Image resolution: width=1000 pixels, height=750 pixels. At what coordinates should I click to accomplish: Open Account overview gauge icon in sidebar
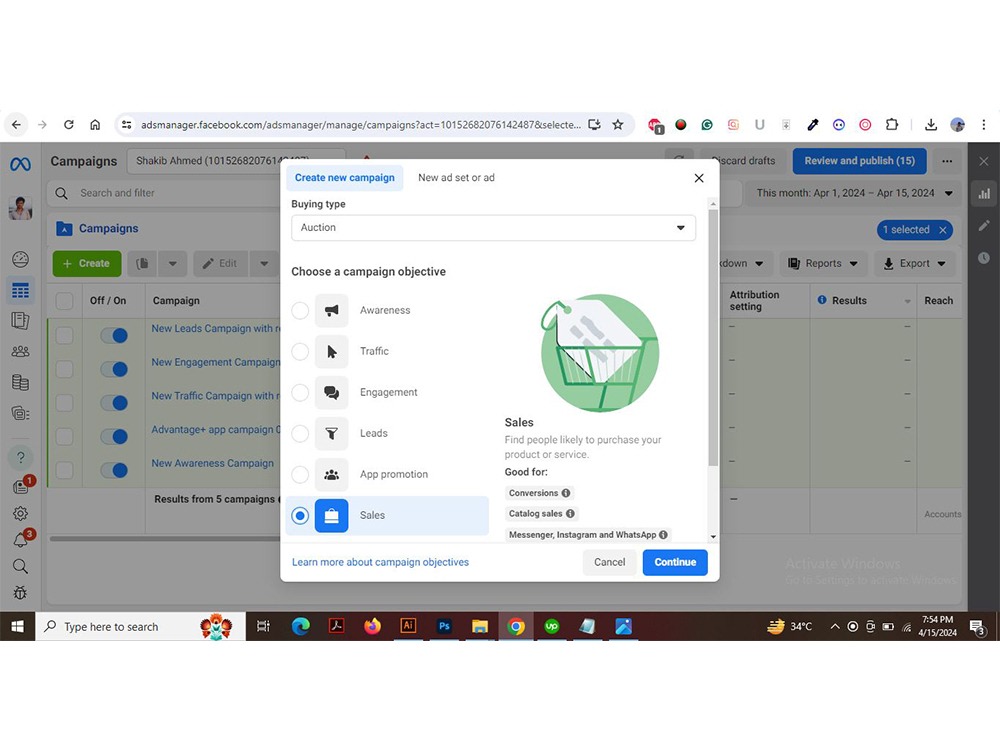[20, 259]
